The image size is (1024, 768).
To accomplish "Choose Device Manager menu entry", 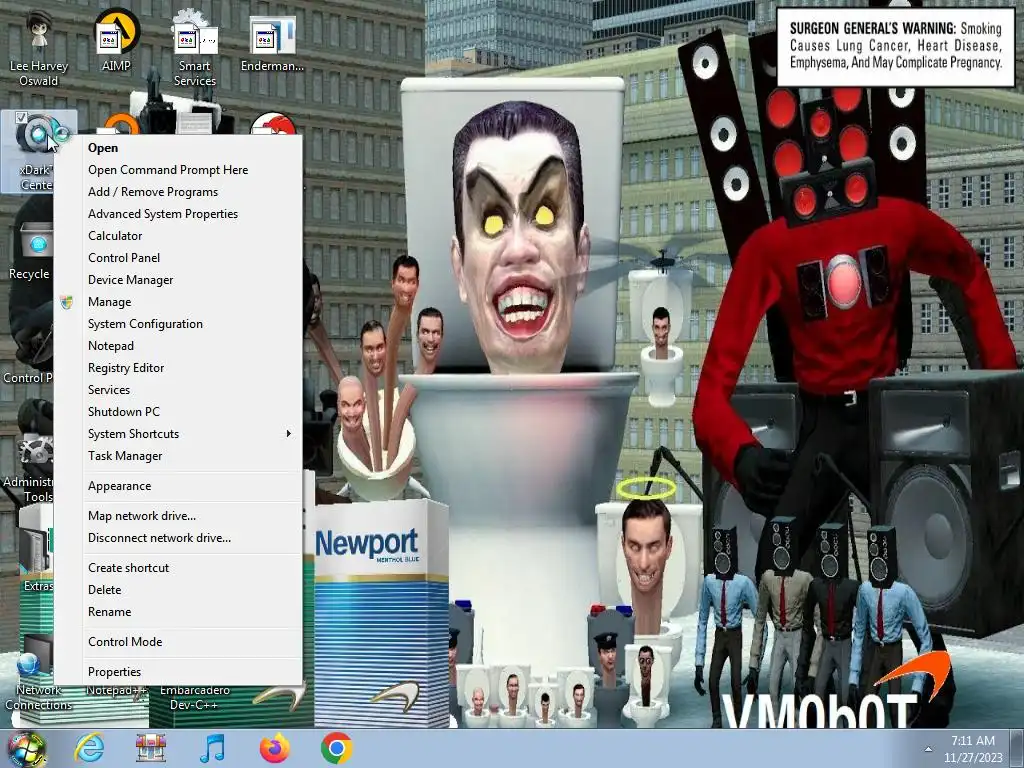I will click(x=178, y=280).
